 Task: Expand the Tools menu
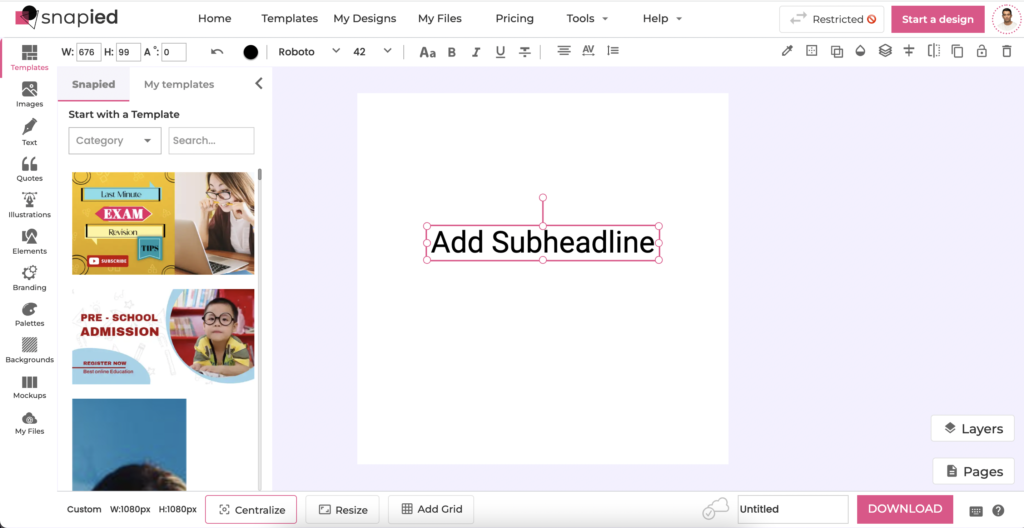pos(587,18)
